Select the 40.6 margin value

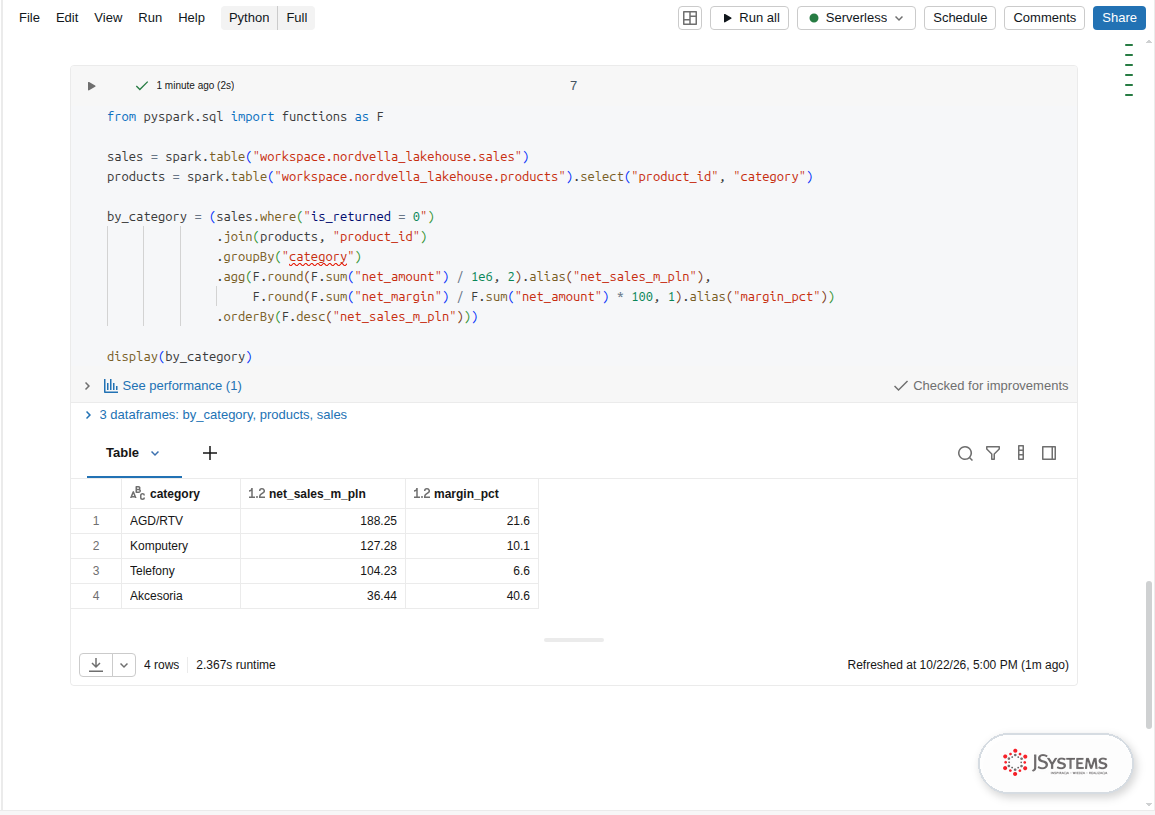tap(471, 596)
